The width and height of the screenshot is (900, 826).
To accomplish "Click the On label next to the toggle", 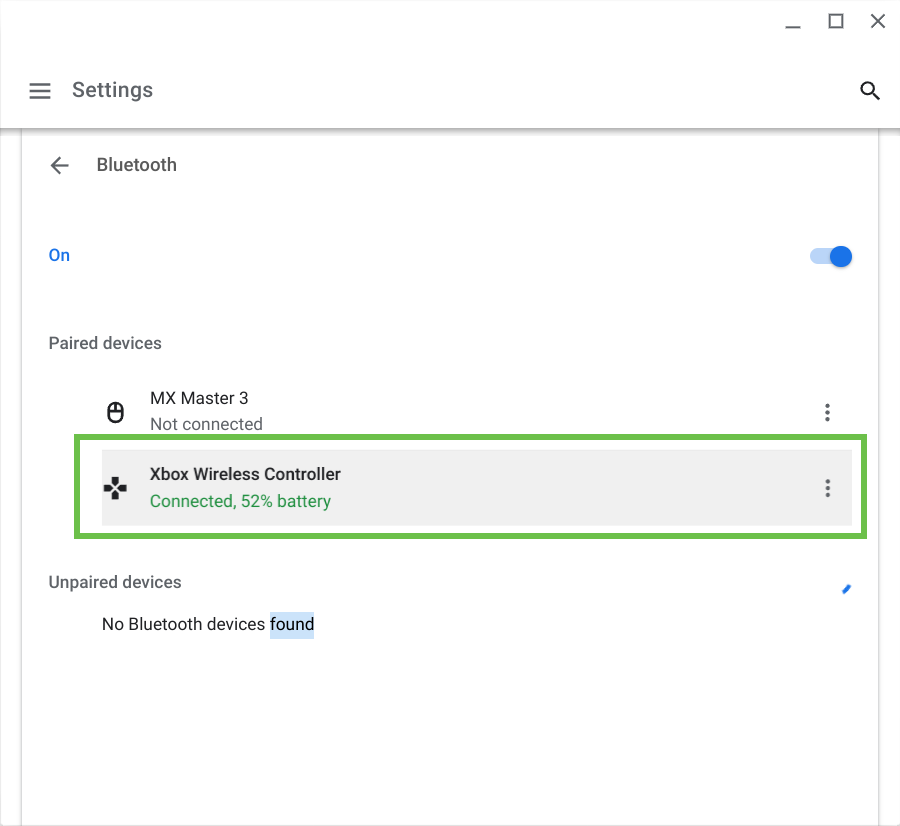I will point(59,255).
